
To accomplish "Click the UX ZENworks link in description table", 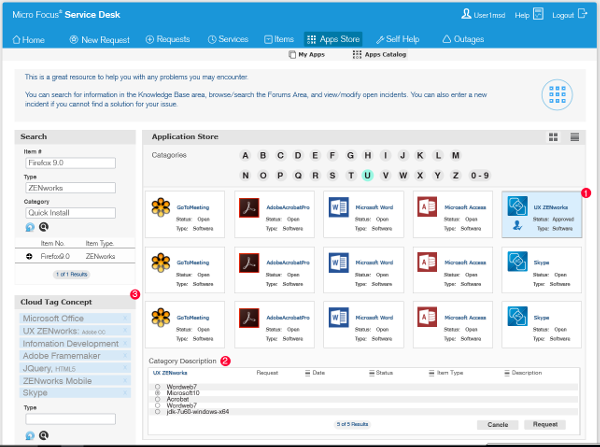I will pyautogui.click(x=170, y=373).
